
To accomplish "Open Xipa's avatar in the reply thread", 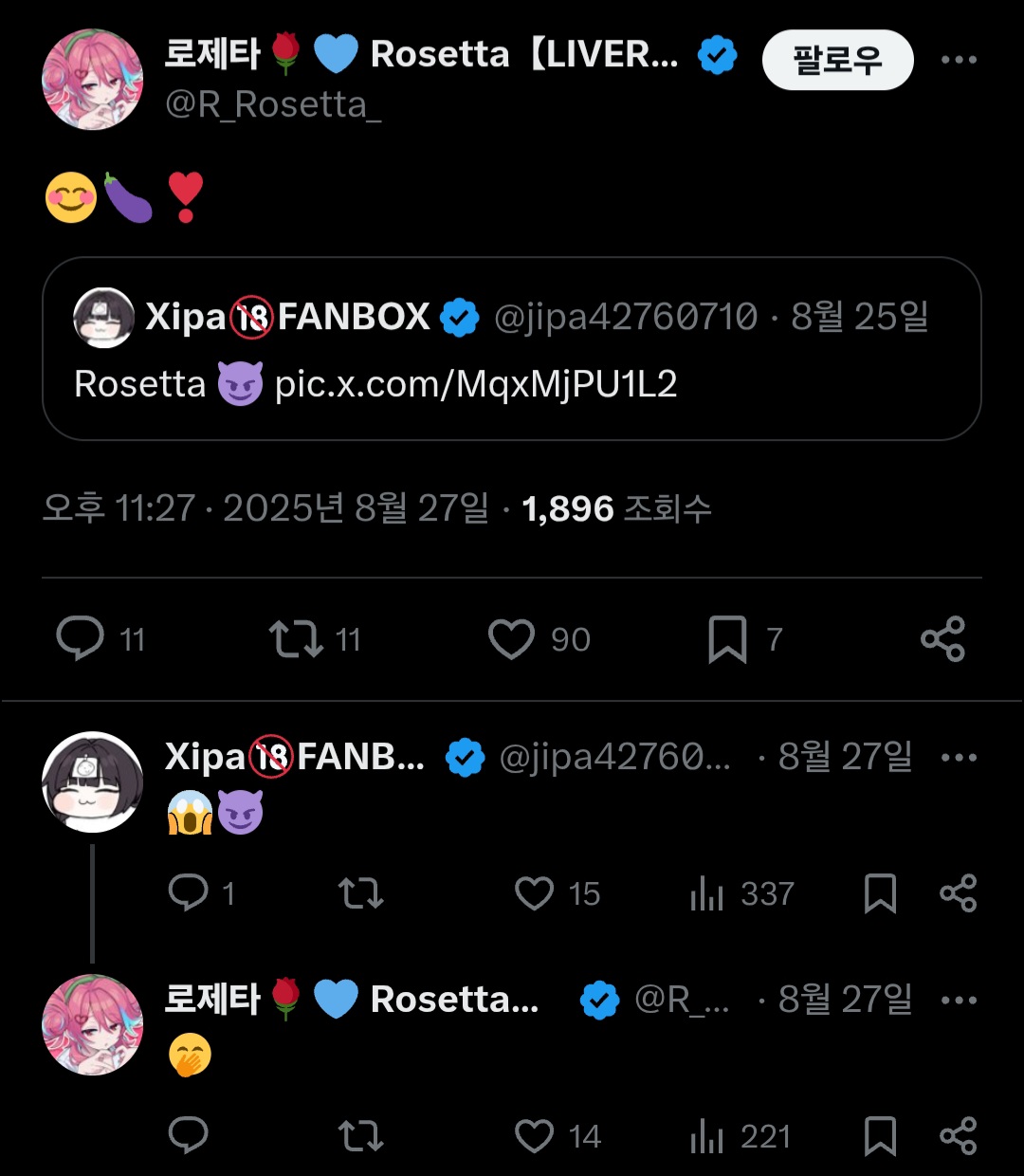I will click(92, 782).
